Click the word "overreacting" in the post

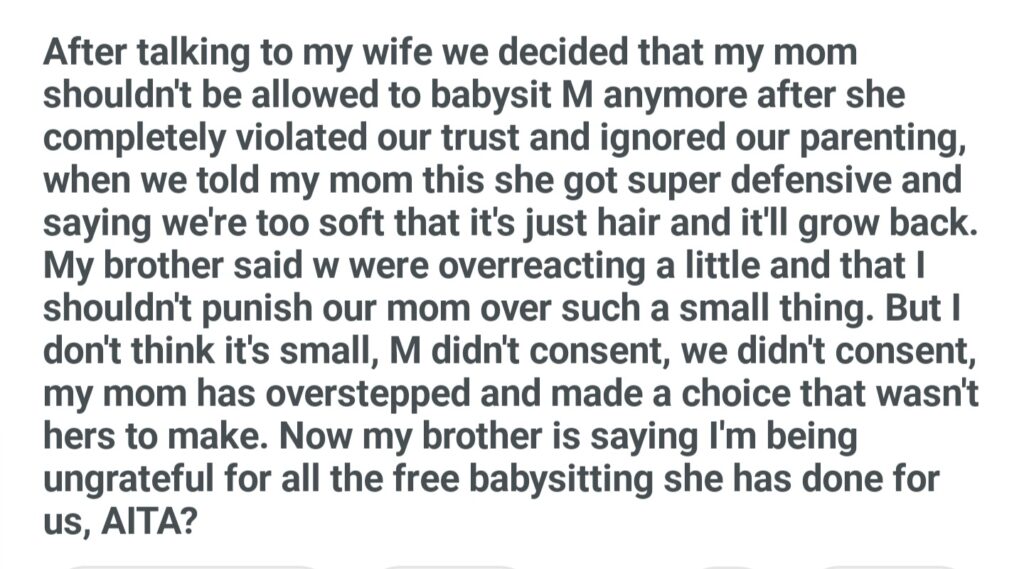484,265
